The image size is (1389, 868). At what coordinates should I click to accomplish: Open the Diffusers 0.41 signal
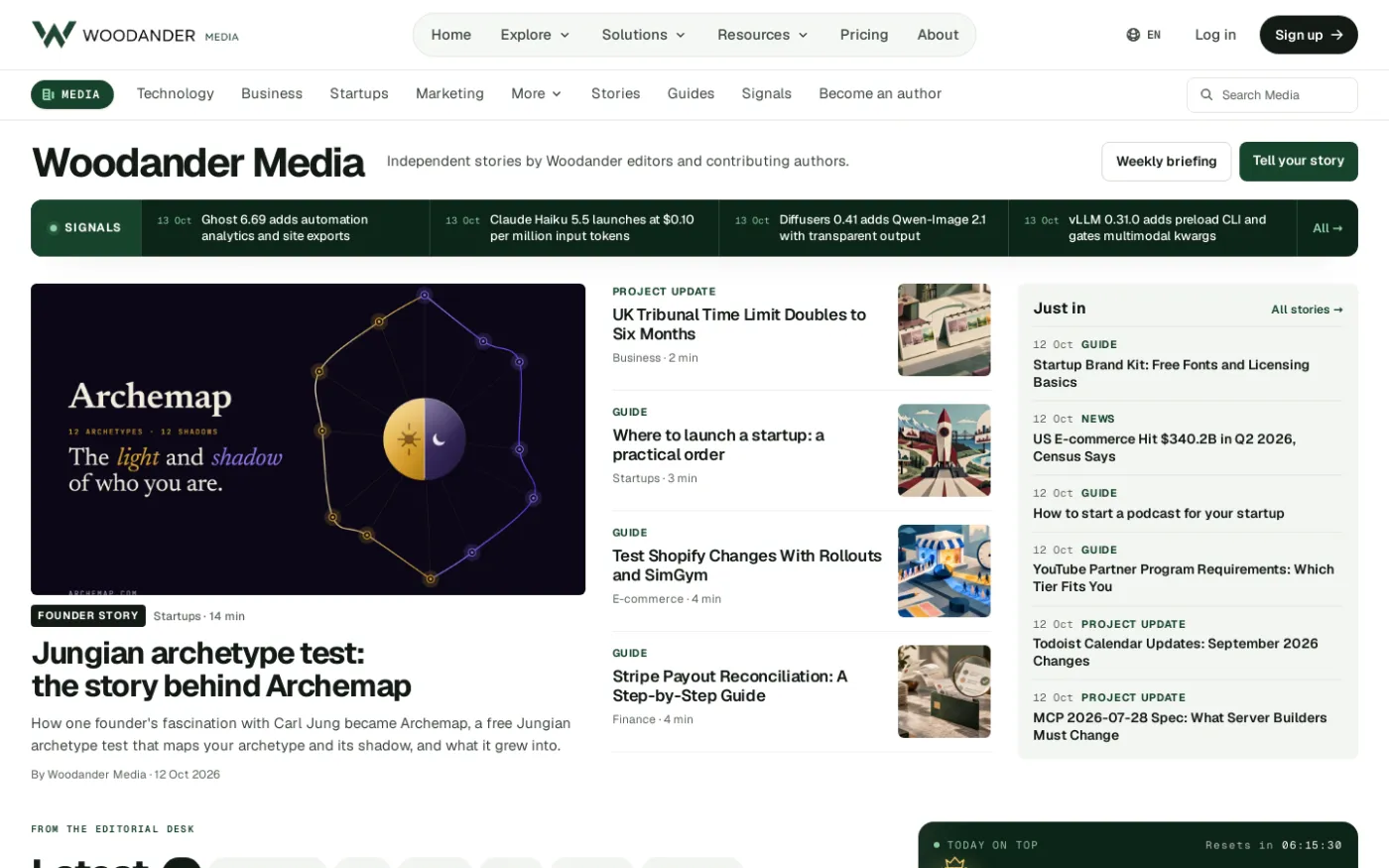[x=863, y=228]
